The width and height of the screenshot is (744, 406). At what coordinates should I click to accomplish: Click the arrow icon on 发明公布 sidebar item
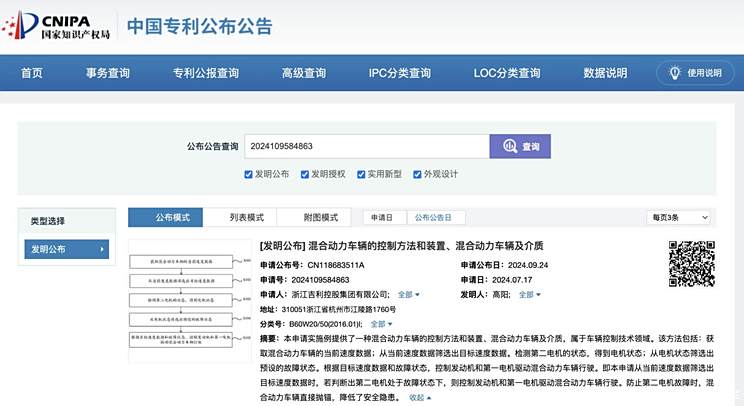pos(101,249)
